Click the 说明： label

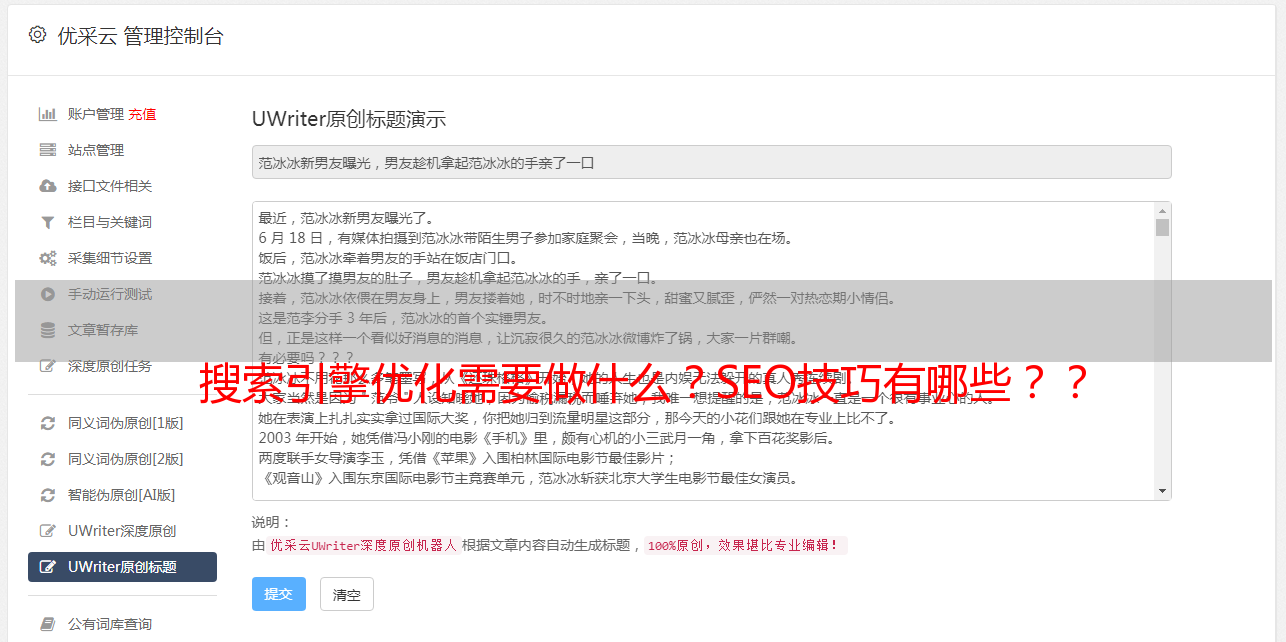272,522
